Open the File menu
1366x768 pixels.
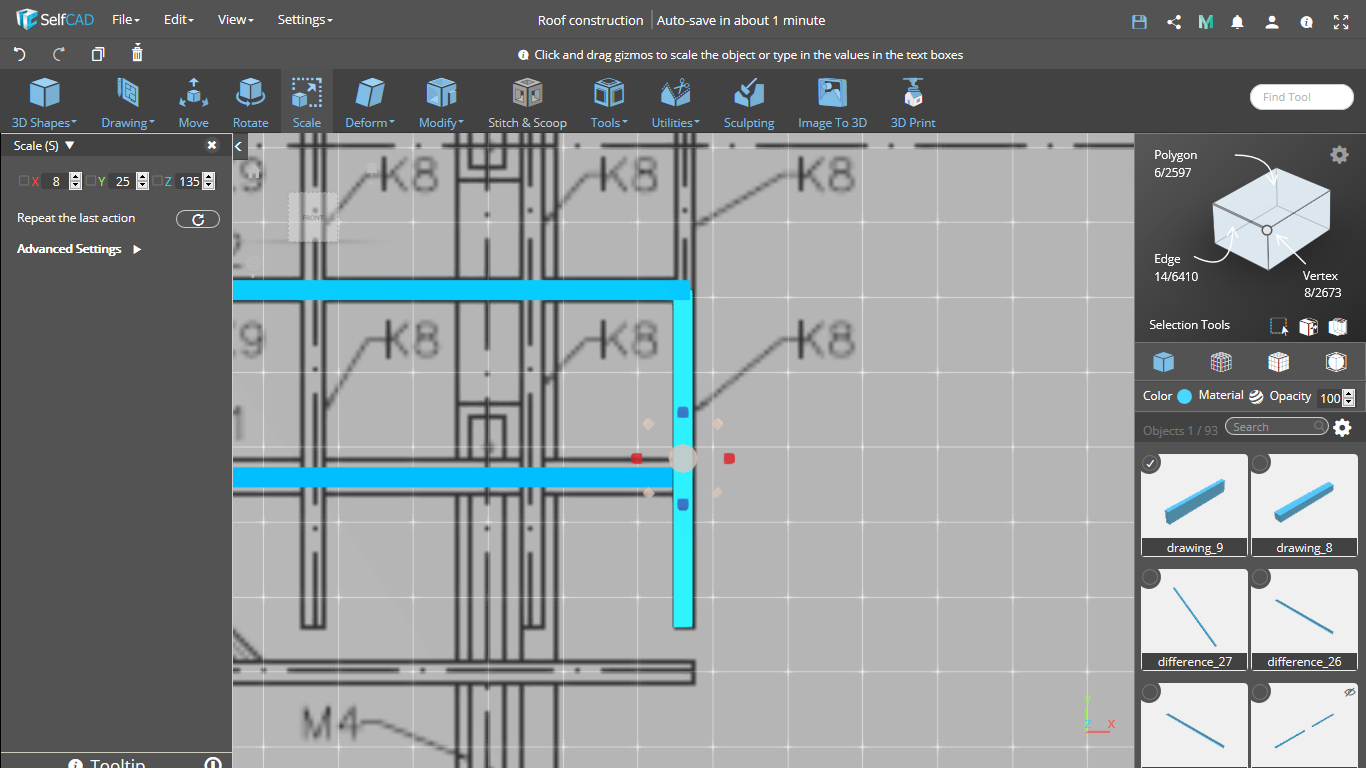click(x=126, y=20)
